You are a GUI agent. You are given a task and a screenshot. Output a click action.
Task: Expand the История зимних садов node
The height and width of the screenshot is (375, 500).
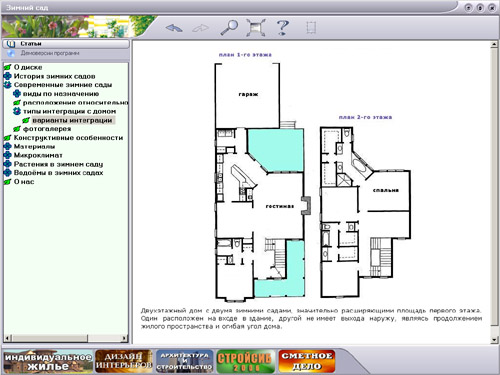pyautogui.click(x=8, y=76)
